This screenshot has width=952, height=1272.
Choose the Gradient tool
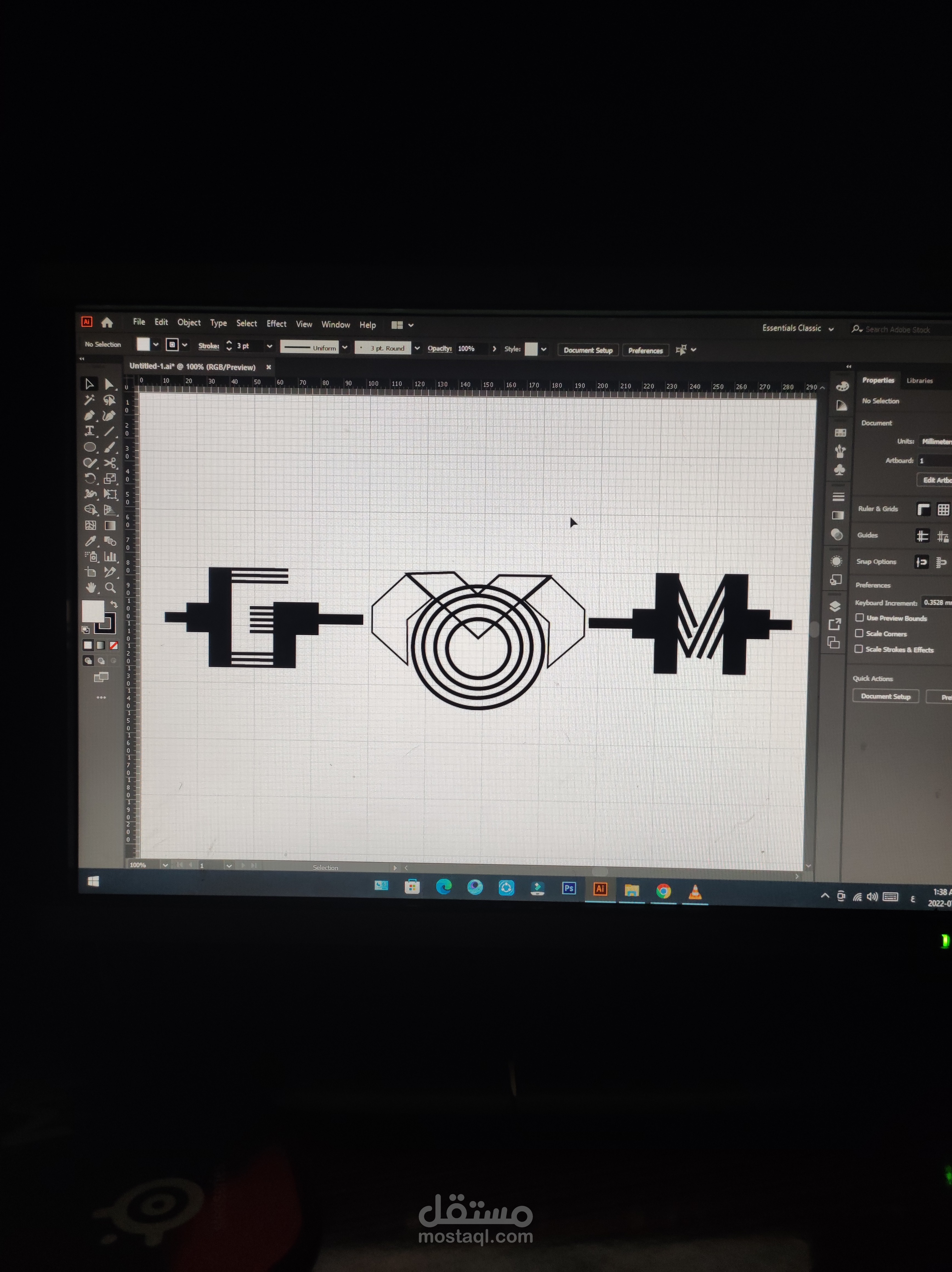pos(110,525)
